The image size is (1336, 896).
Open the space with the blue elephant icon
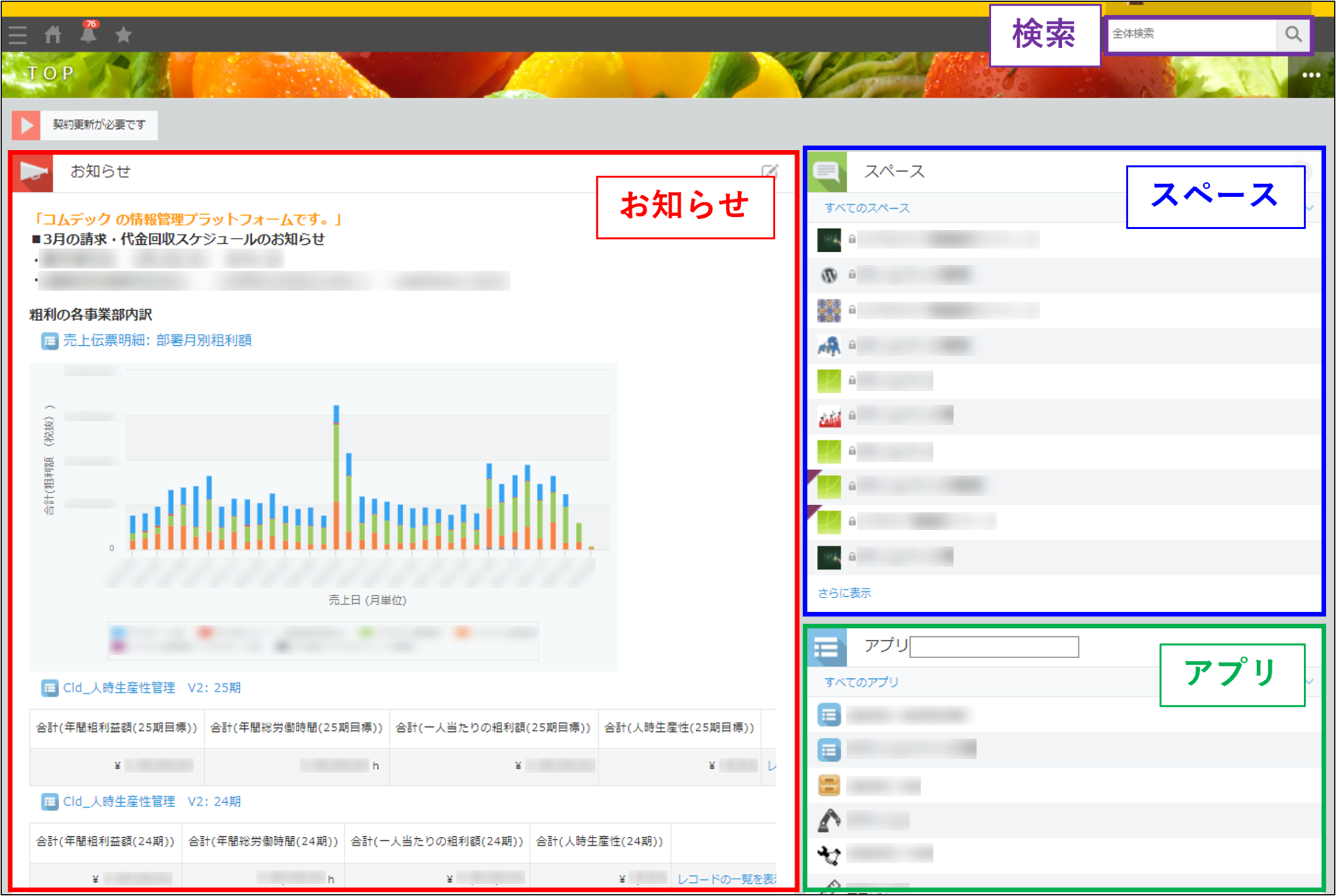[829, 346]
